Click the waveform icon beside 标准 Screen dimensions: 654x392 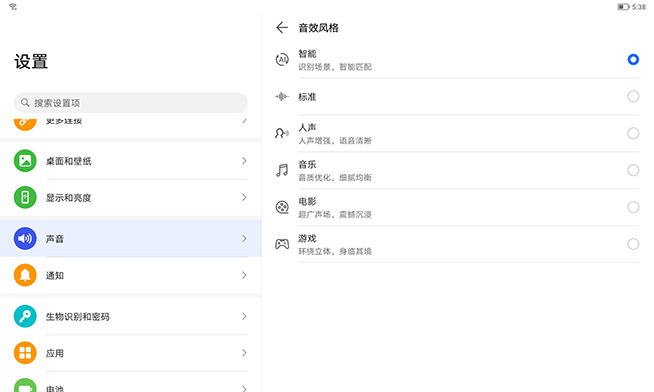point(282,97)
